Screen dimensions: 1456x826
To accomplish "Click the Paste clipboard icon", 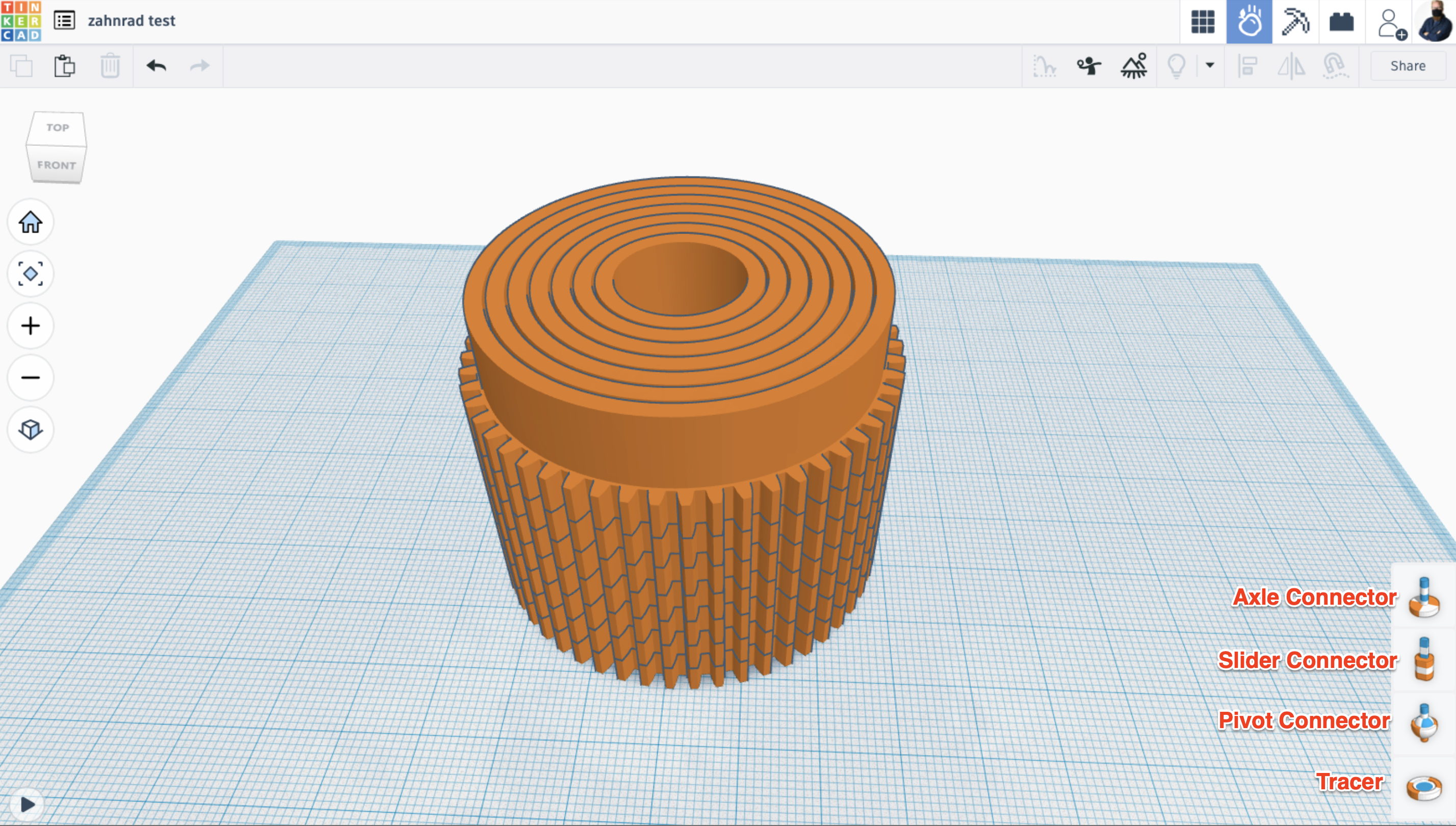I will pyautogui.click(x=65, y=66).
